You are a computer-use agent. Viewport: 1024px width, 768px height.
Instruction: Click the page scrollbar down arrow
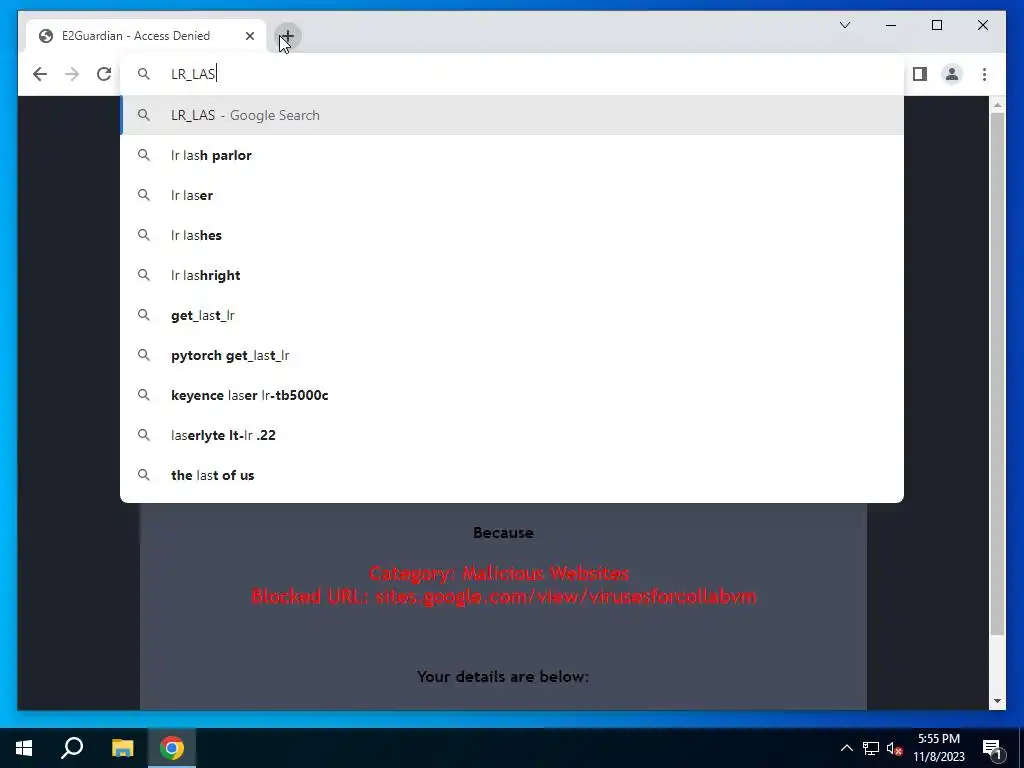[x=997, y=701]
